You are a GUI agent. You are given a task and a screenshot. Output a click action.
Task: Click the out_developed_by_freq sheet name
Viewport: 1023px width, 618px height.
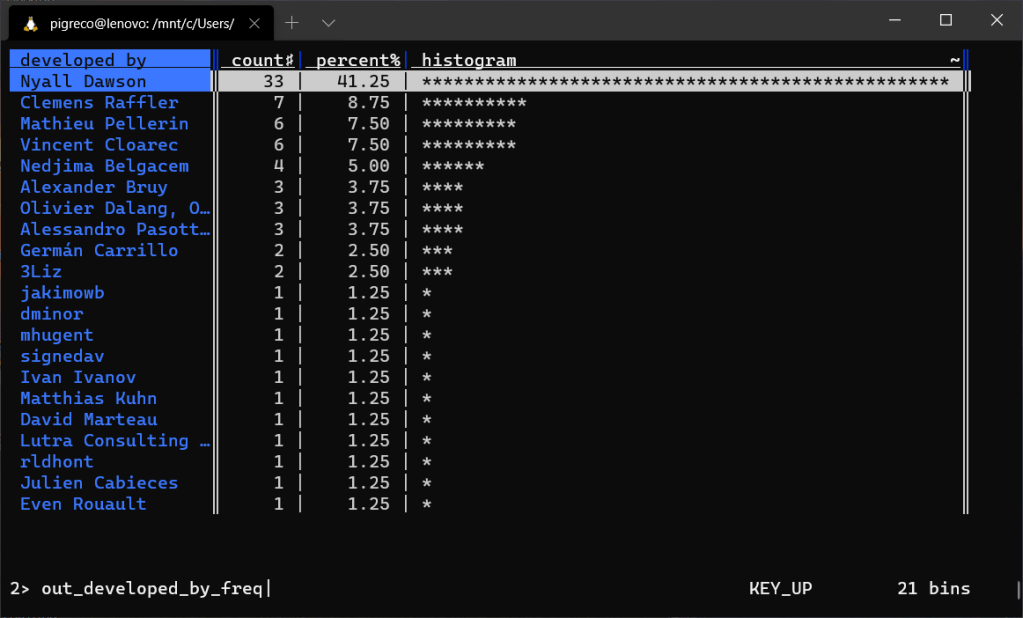click(x=151, y=588)
